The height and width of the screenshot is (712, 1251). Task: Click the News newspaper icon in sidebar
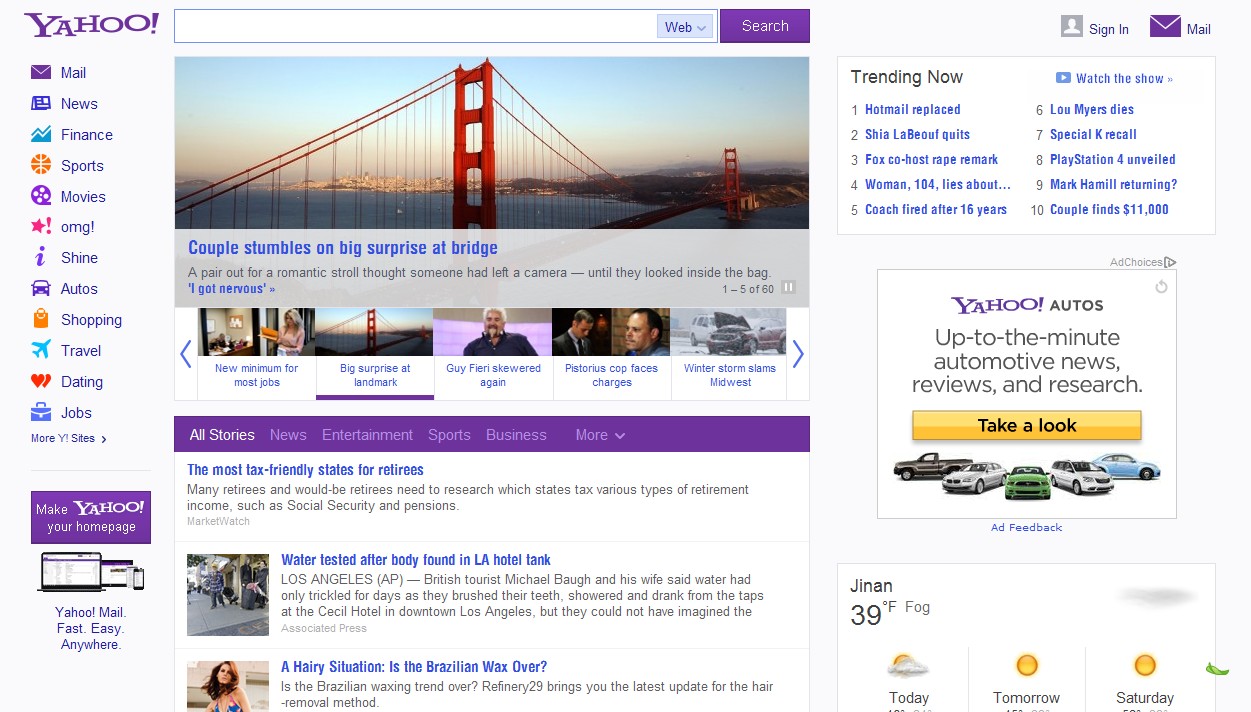pyautogui.click(x=41, y=103)
